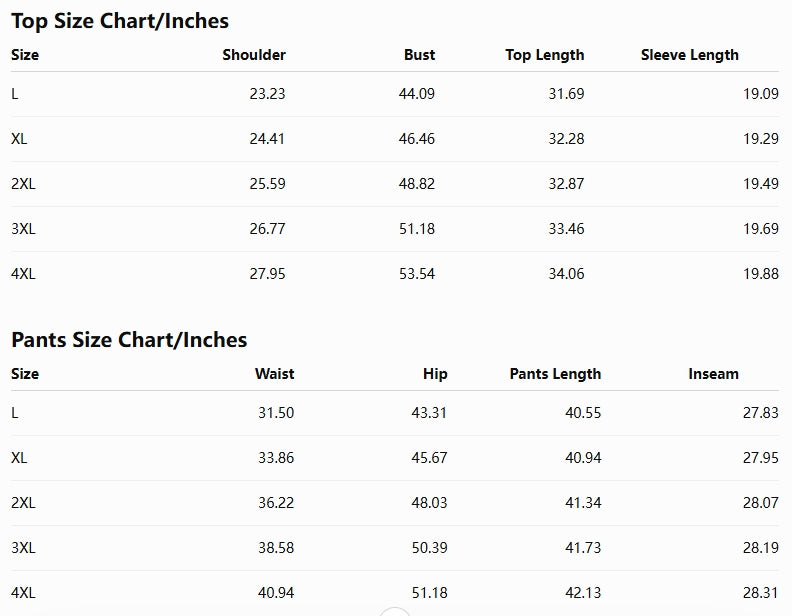Click the bust value 44.09
Viewport: 792px width, 616px height.
(x=417, y=93)
